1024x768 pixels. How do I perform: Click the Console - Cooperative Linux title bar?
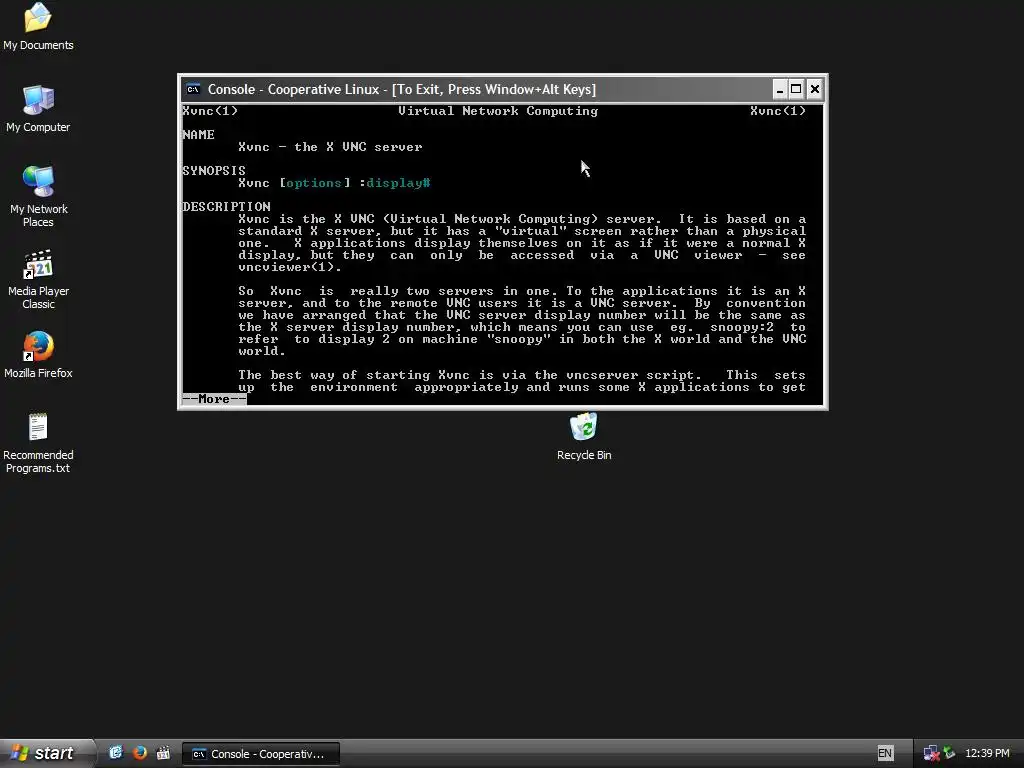click(475, 89)
